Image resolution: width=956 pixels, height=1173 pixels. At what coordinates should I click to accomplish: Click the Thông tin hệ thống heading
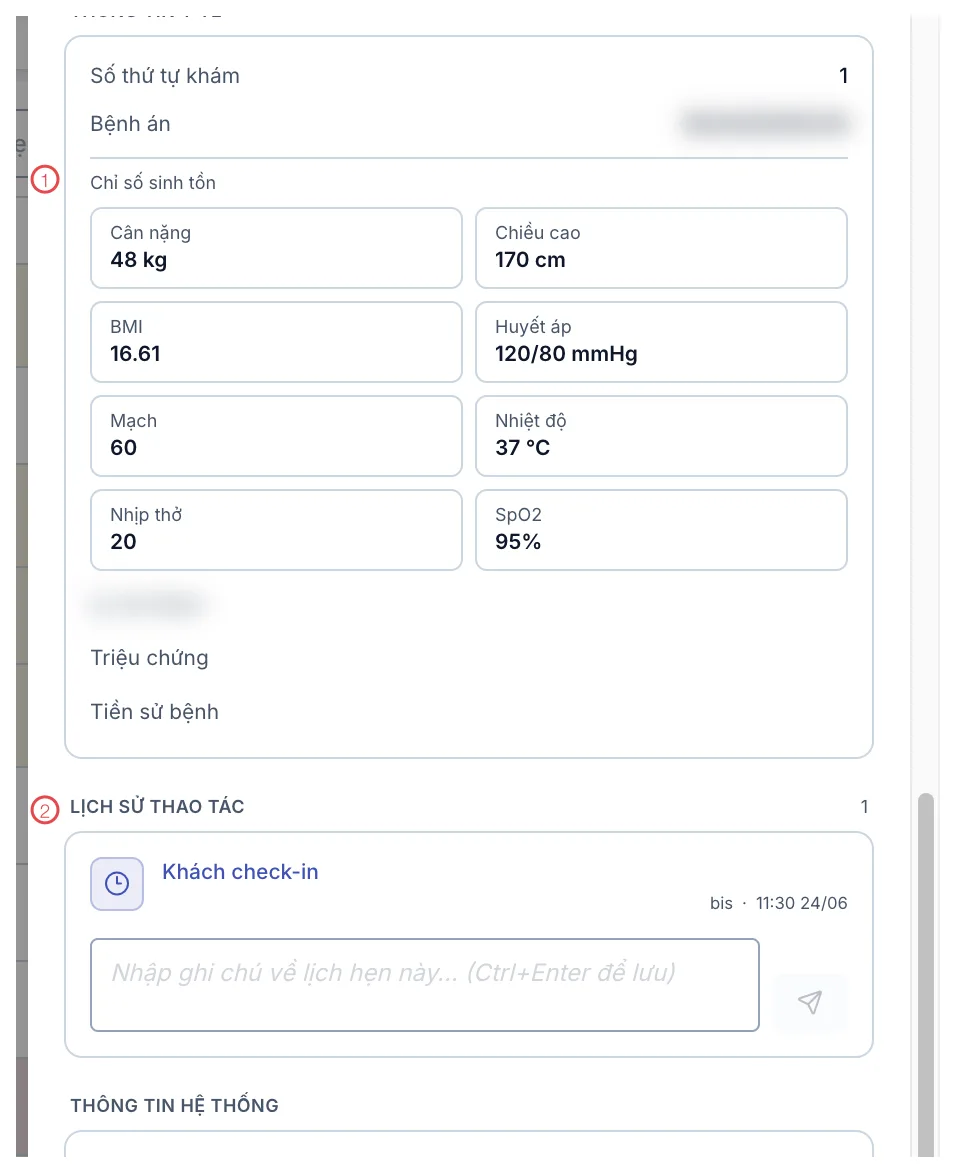[x=174, y=1106]
